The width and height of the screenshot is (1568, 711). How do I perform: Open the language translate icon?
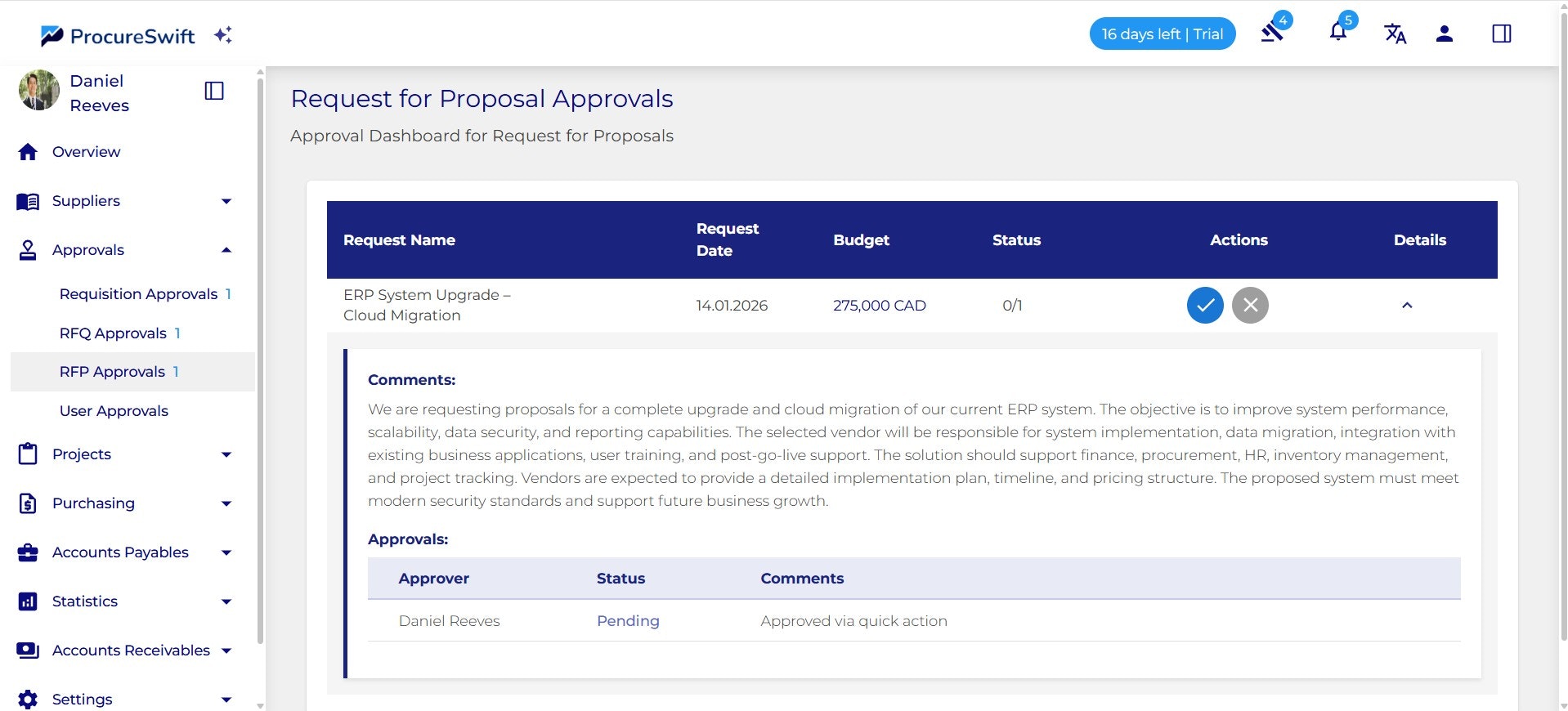coord(1395,34)
